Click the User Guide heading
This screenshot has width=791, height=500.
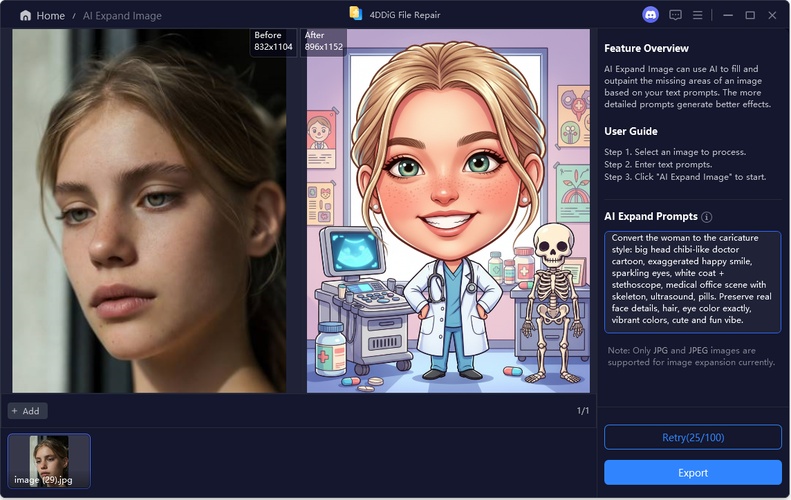click(631, 131)
